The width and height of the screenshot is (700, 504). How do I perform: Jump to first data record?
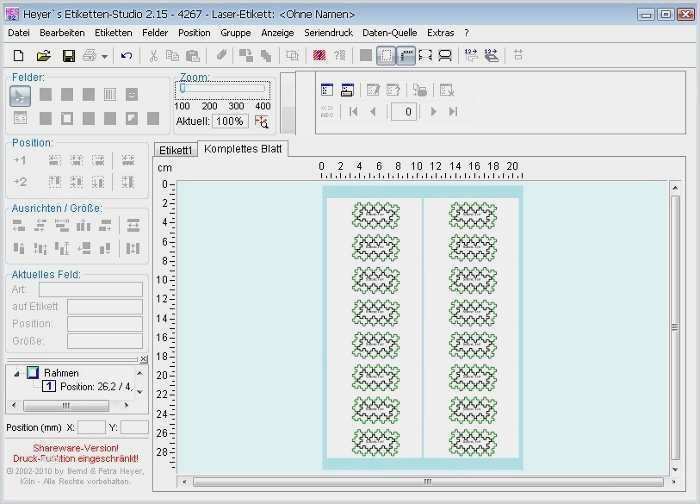coord(354,112)
